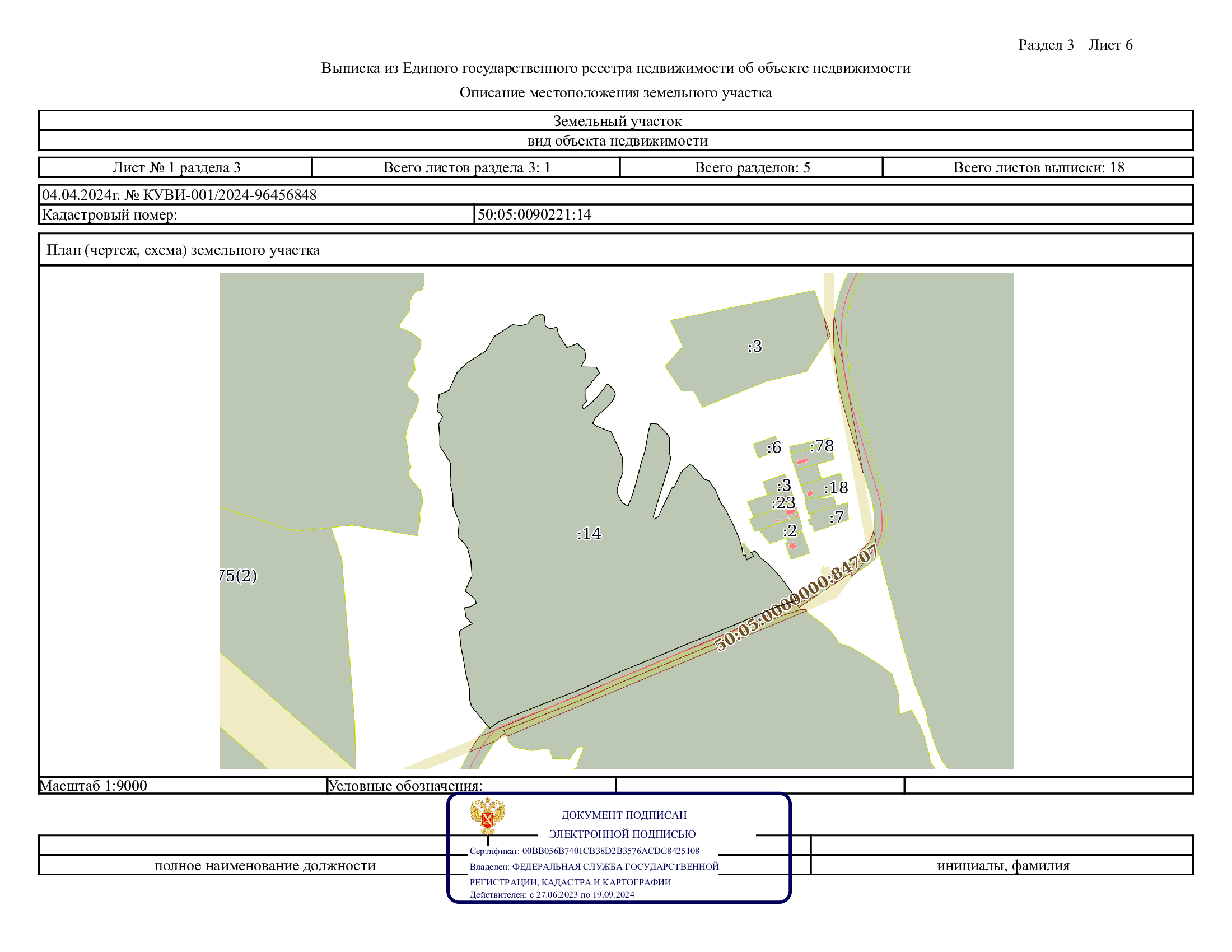The width and height of the screenshot is (1232, 952).
Task: Click the Масштаб 1:9000 scale text
Action: (93, 786)
